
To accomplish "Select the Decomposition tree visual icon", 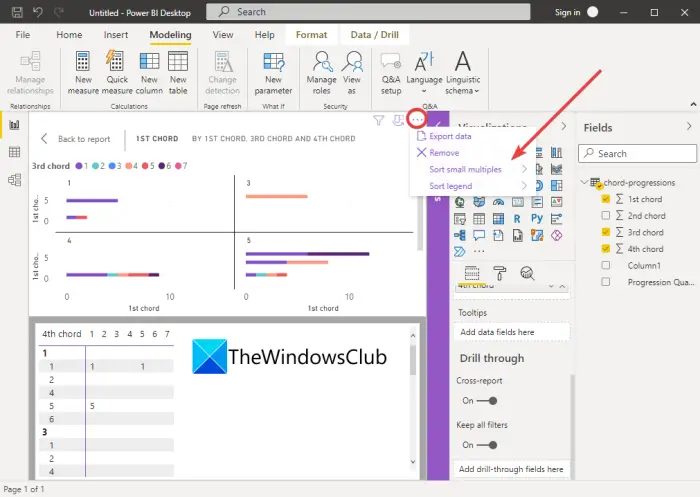I will click(x=459, y=235).
